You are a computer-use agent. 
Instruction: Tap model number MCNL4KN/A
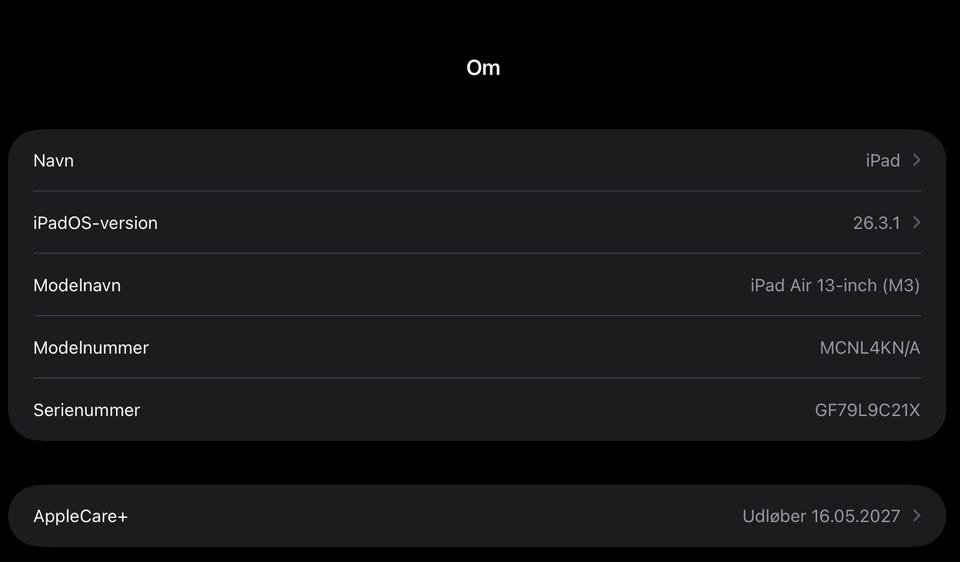869,348
